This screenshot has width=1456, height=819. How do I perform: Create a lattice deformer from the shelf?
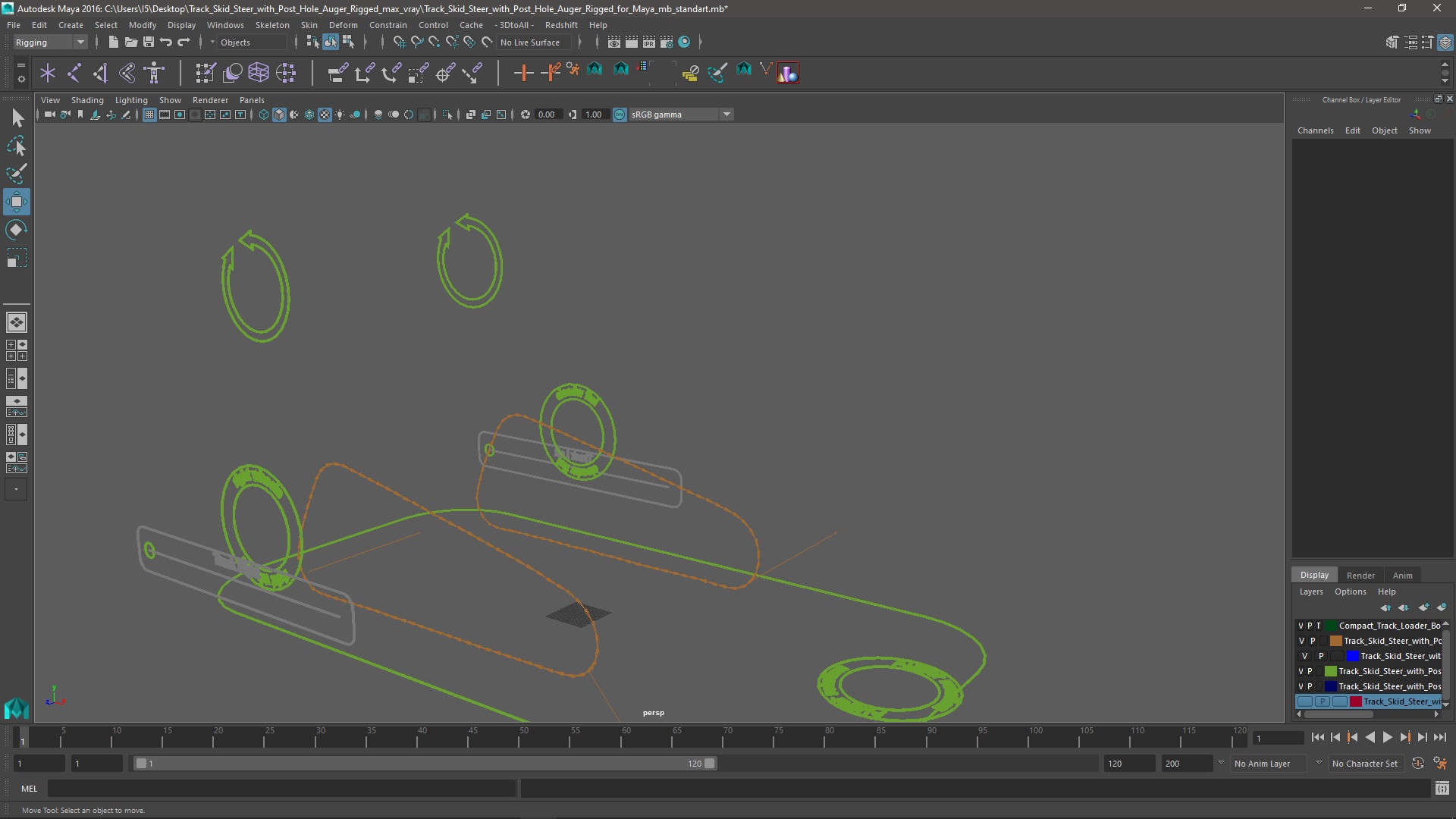point(259,73)
